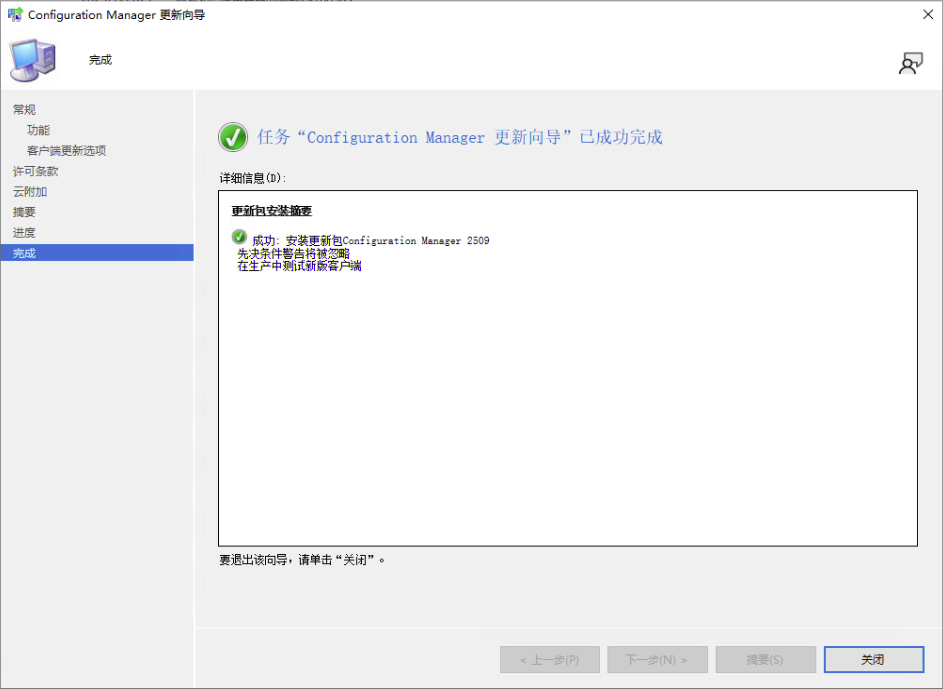Click the 更新包安装摘要 heading text
The image size is (943, 689).
(x=272, y=211)
